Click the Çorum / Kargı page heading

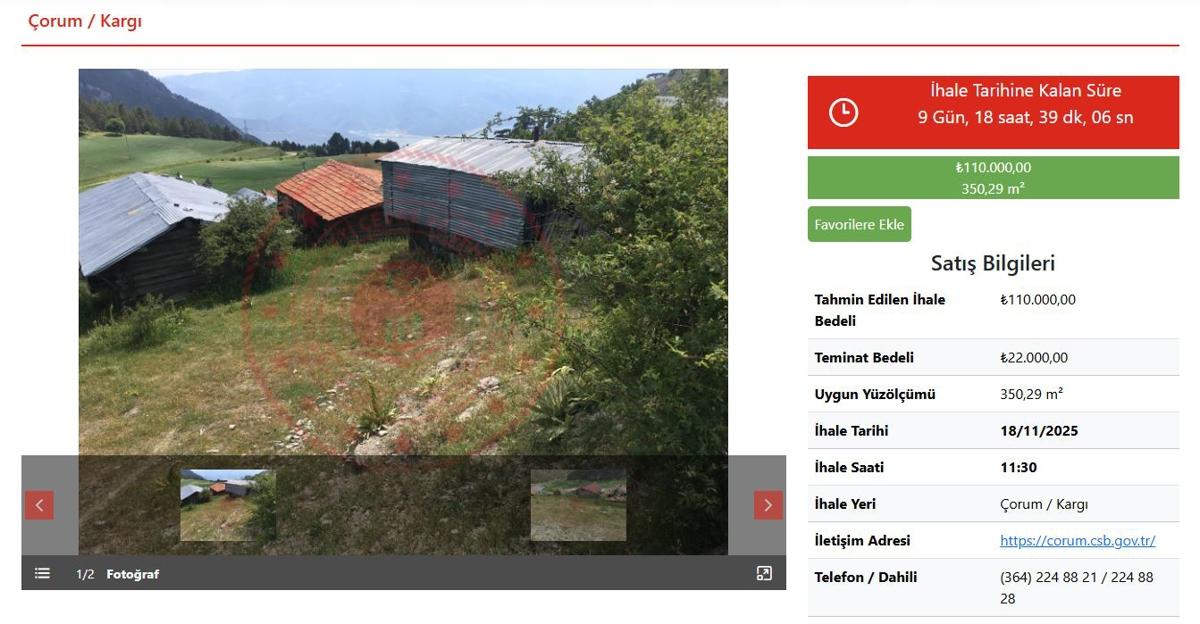85,20
